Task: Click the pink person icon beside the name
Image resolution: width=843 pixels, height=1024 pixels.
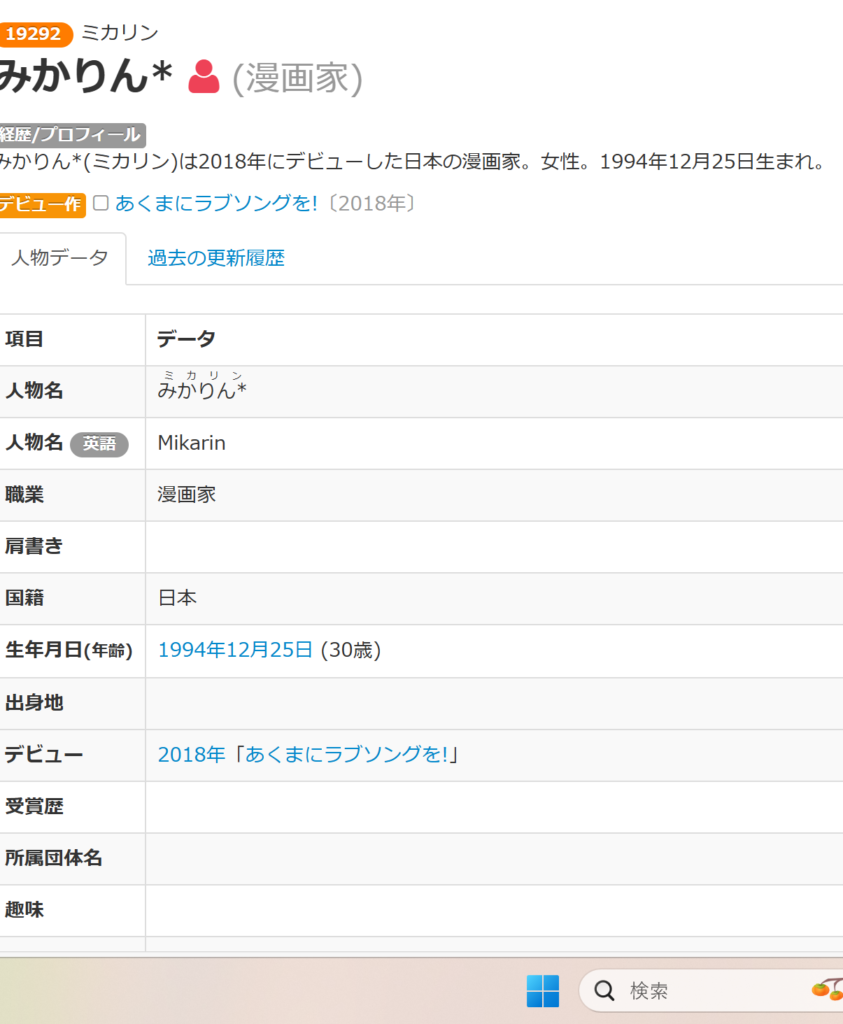Action: click(204, 77)
